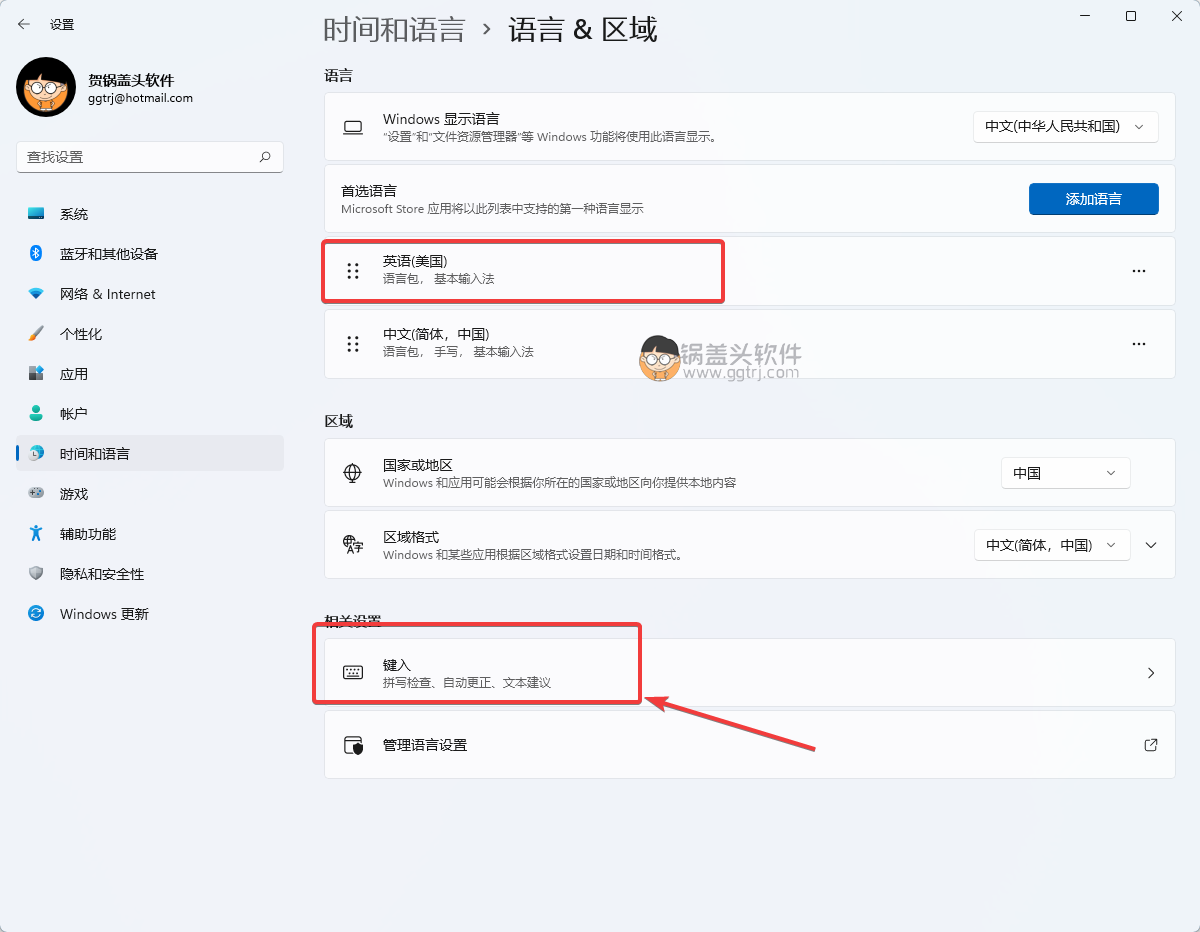The height and width of the screenshot is (932, 1200).
Task: Grab the drag handle for 英语(美国)
Action: (x=352, y=271)
